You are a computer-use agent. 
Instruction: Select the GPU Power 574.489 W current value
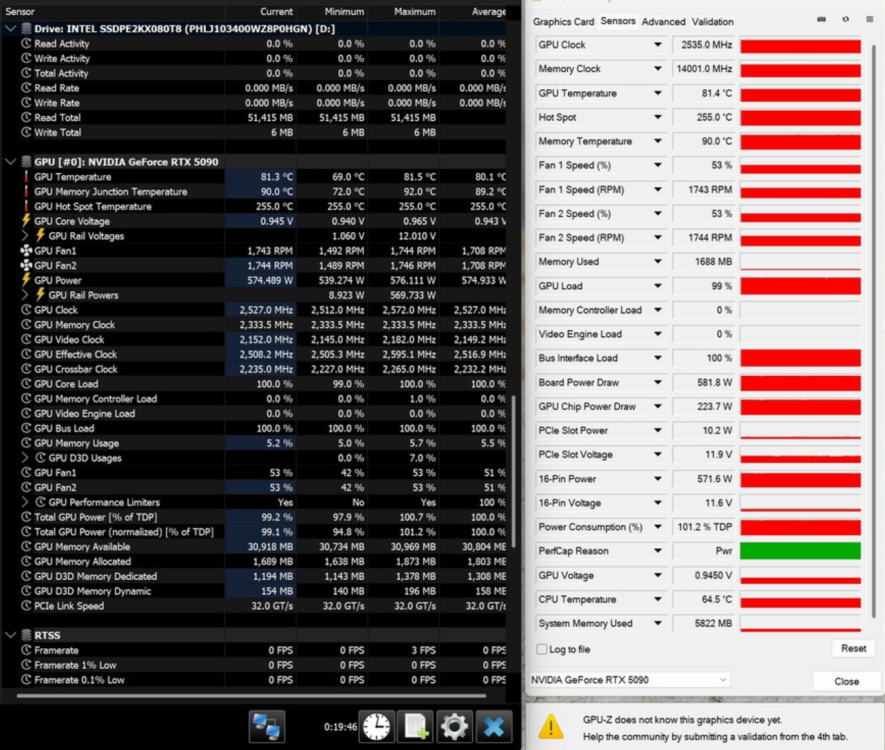pos(261,280)
